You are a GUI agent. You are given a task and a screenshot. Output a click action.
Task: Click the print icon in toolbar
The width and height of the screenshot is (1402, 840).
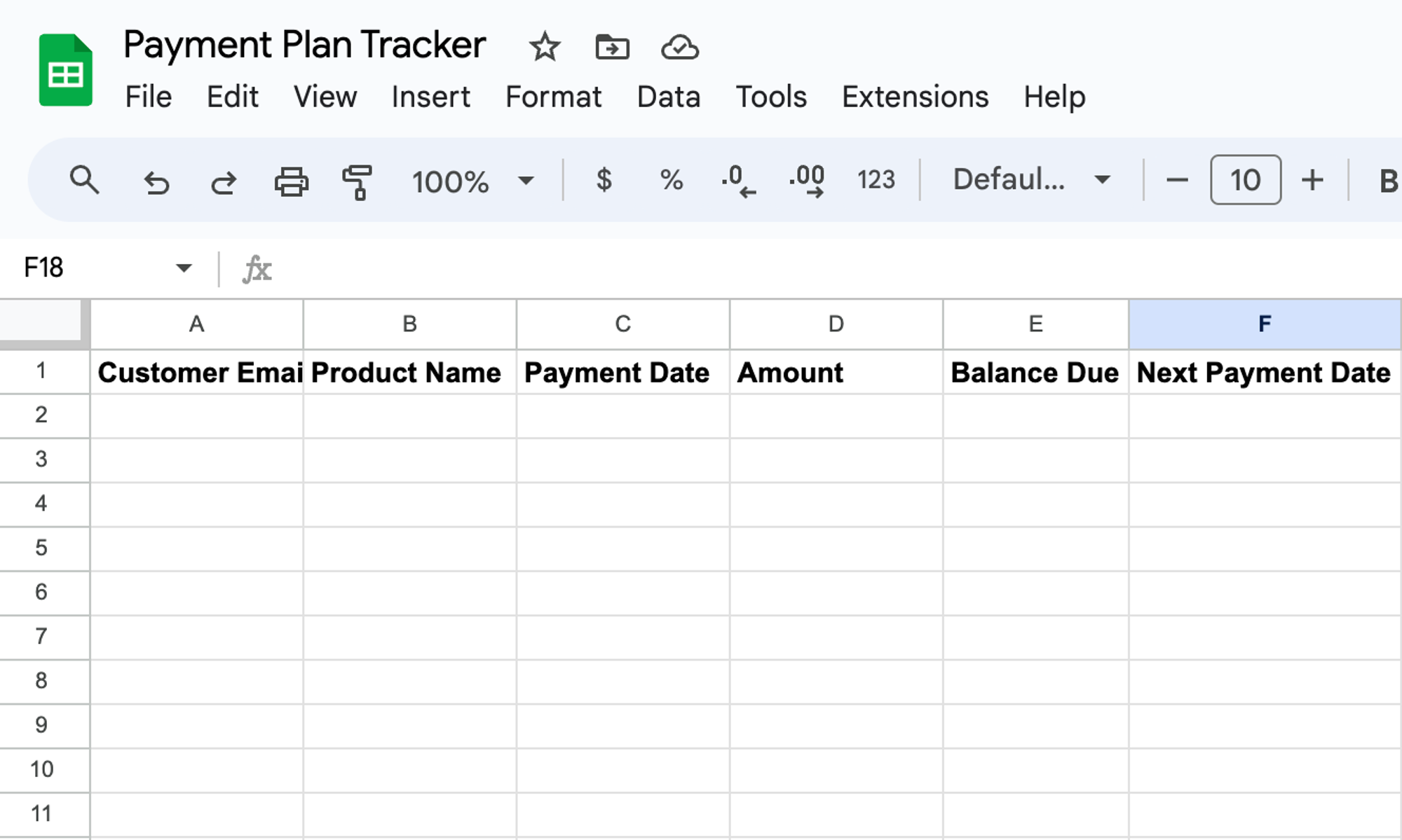point(291,179)
